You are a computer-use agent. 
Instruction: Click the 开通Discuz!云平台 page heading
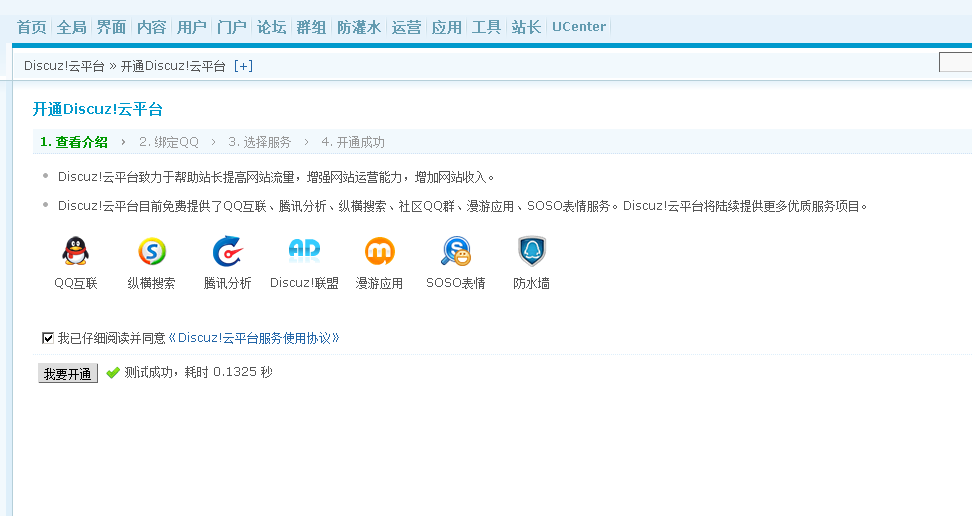[x=98, y=109]
